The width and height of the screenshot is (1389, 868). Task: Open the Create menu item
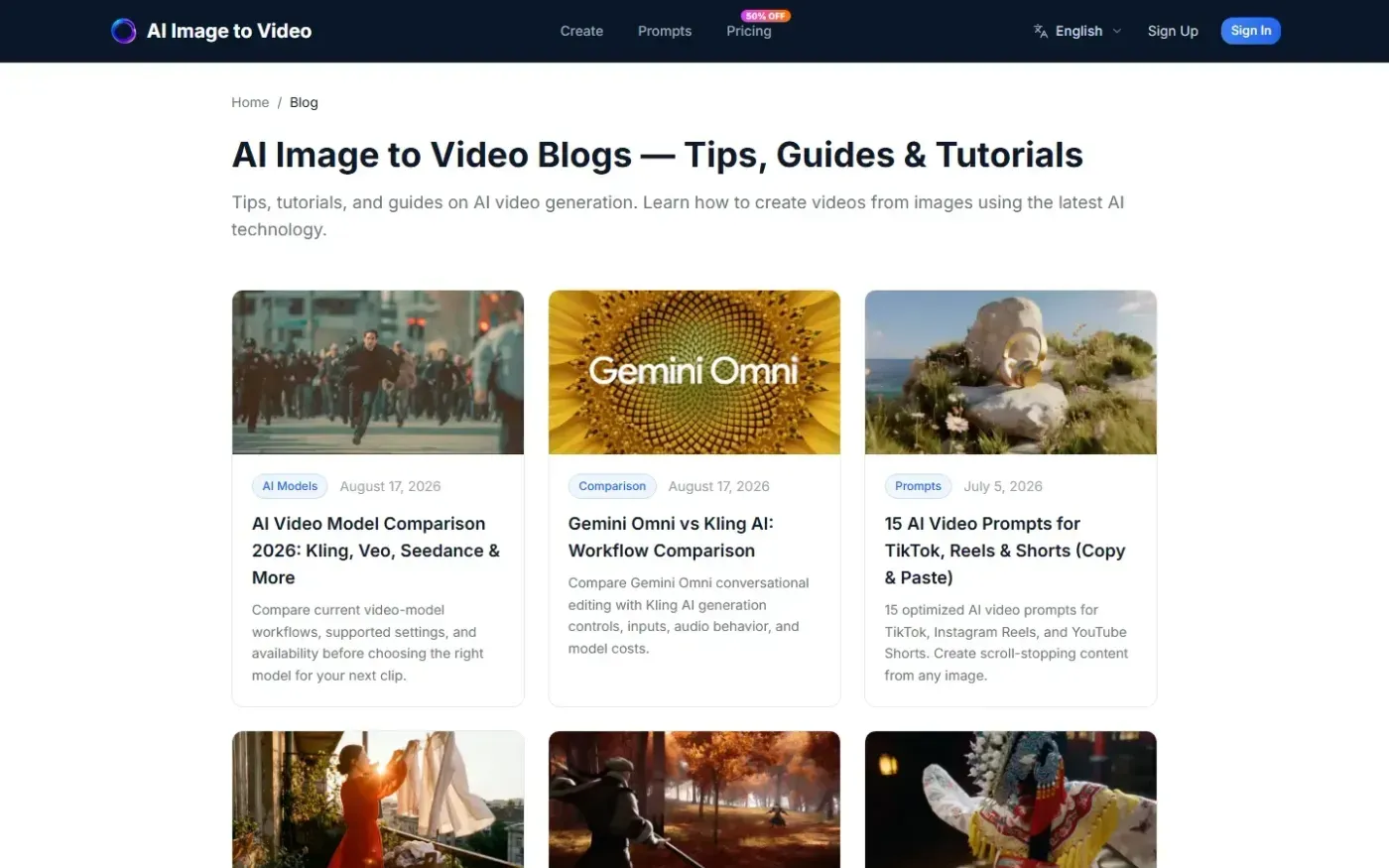point(581,31)
